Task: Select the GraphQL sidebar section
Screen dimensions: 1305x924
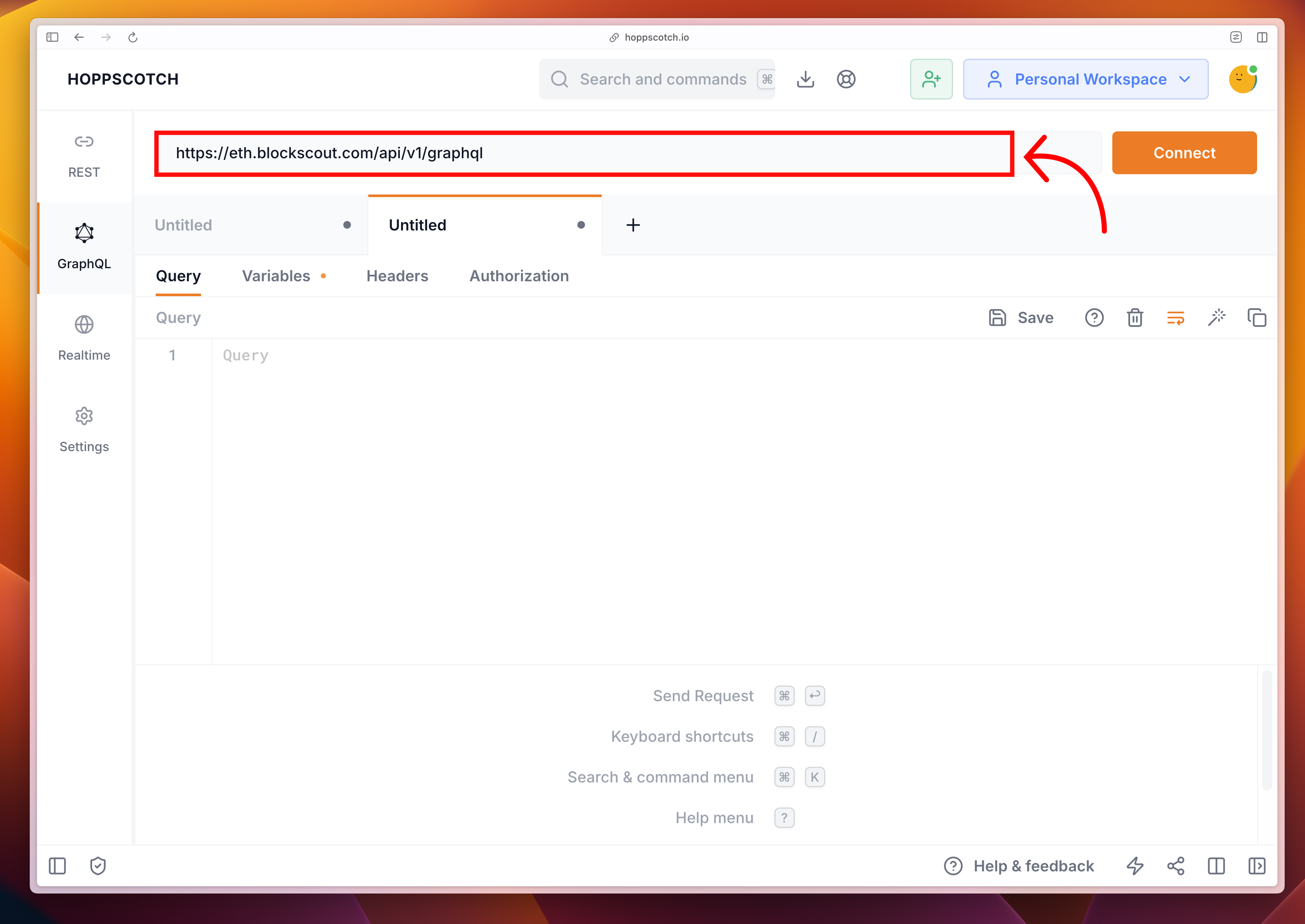Action: point(84,248)
